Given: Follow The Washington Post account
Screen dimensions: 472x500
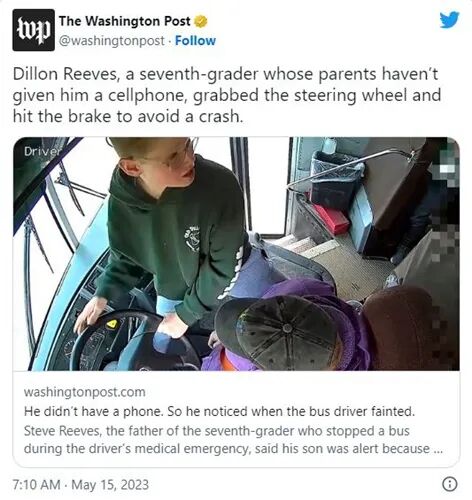Looking at the screenshot, I should (195, 41).
